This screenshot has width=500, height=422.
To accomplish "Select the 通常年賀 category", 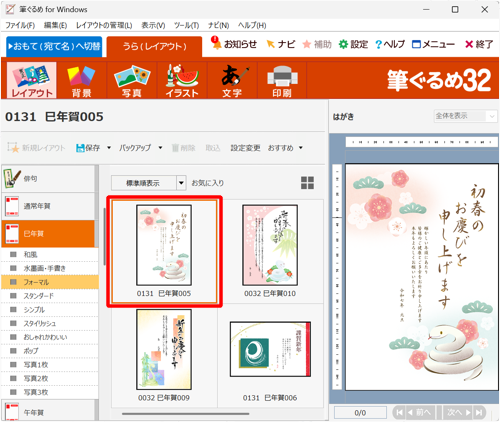I will (x=48, y=206).
